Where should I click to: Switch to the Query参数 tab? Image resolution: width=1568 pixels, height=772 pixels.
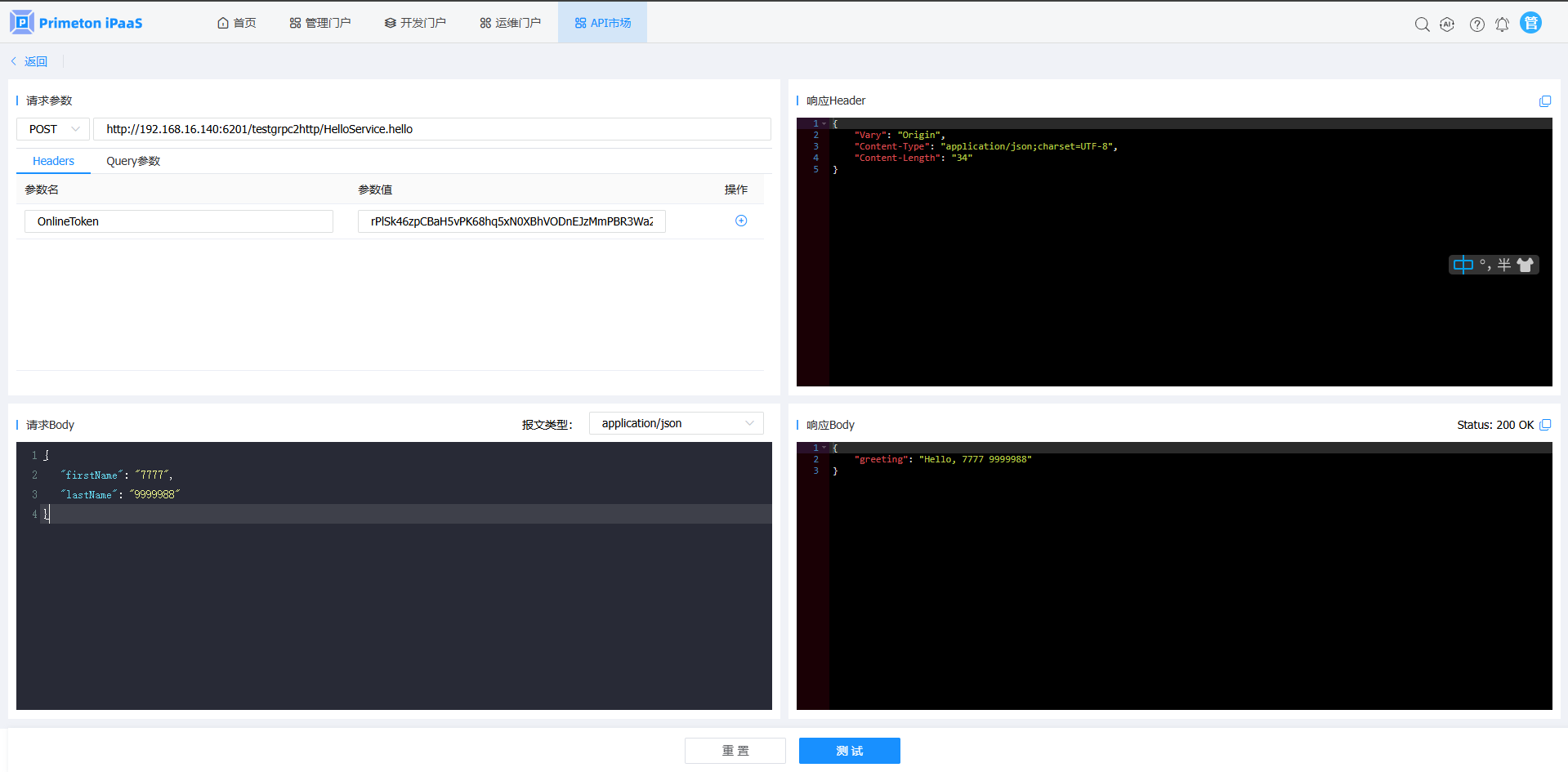pos(133,161)
